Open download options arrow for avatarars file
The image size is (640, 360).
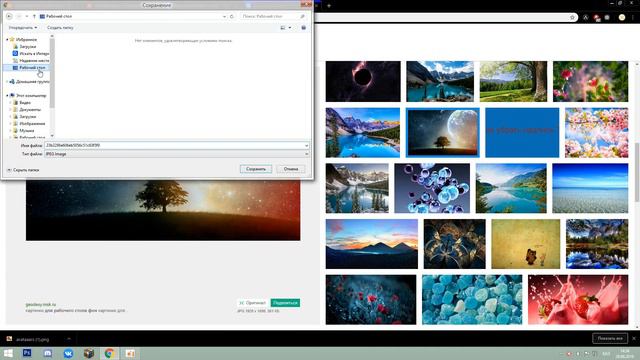[x=69, y=339]
